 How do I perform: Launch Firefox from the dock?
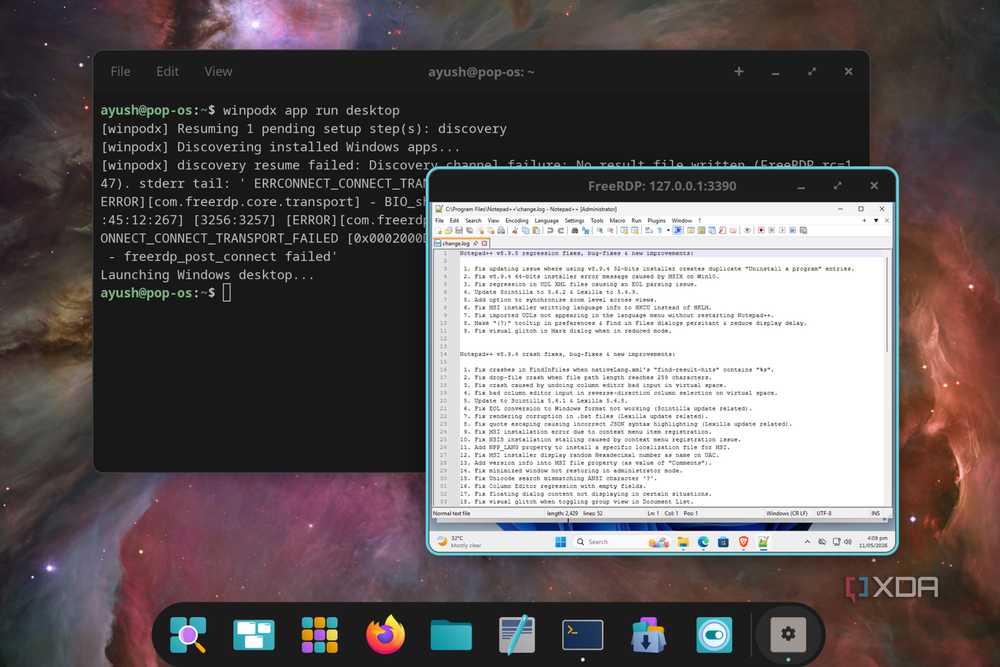[x=385, y=634]
